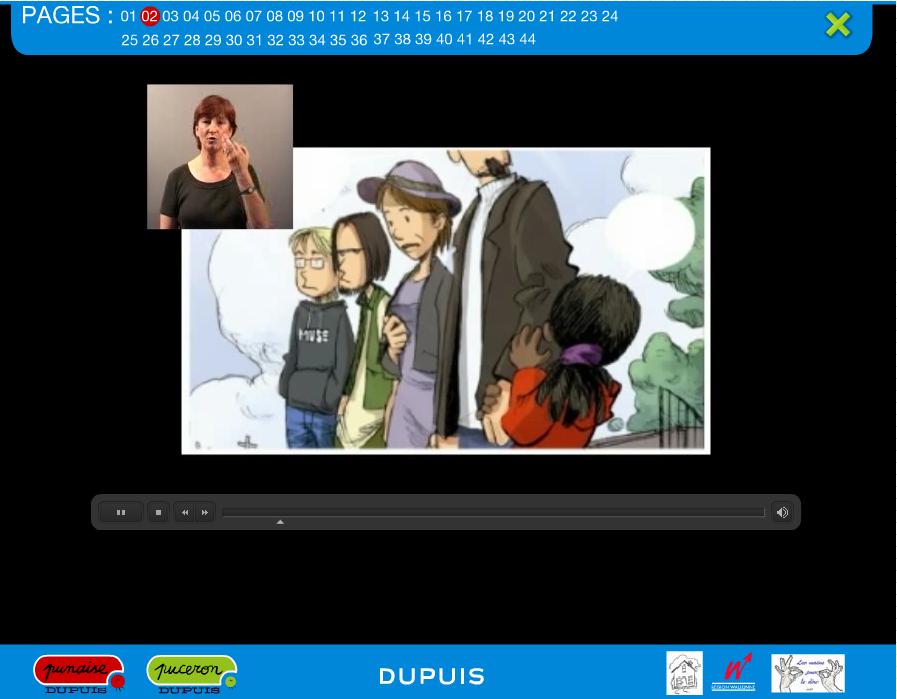The width and height of the screenshot is (897, 699).
Task: Go to page 06
Action: [x=233, y=16]
